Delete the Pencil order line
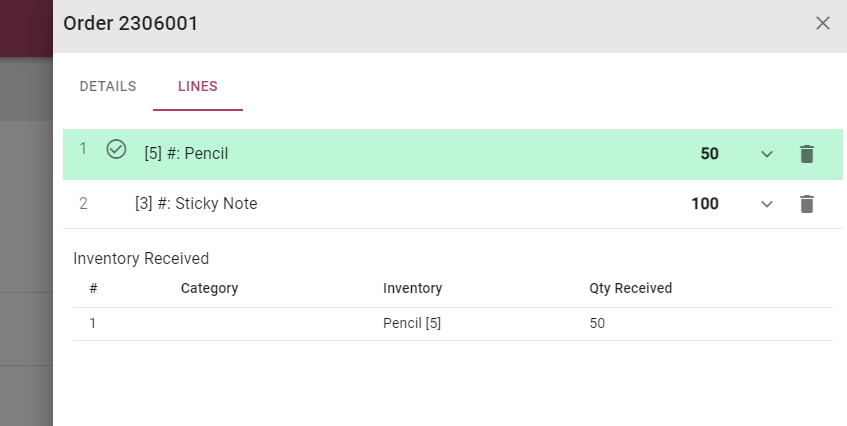The width and height of the screenshot is (847, 426). [x=807, y=154]
